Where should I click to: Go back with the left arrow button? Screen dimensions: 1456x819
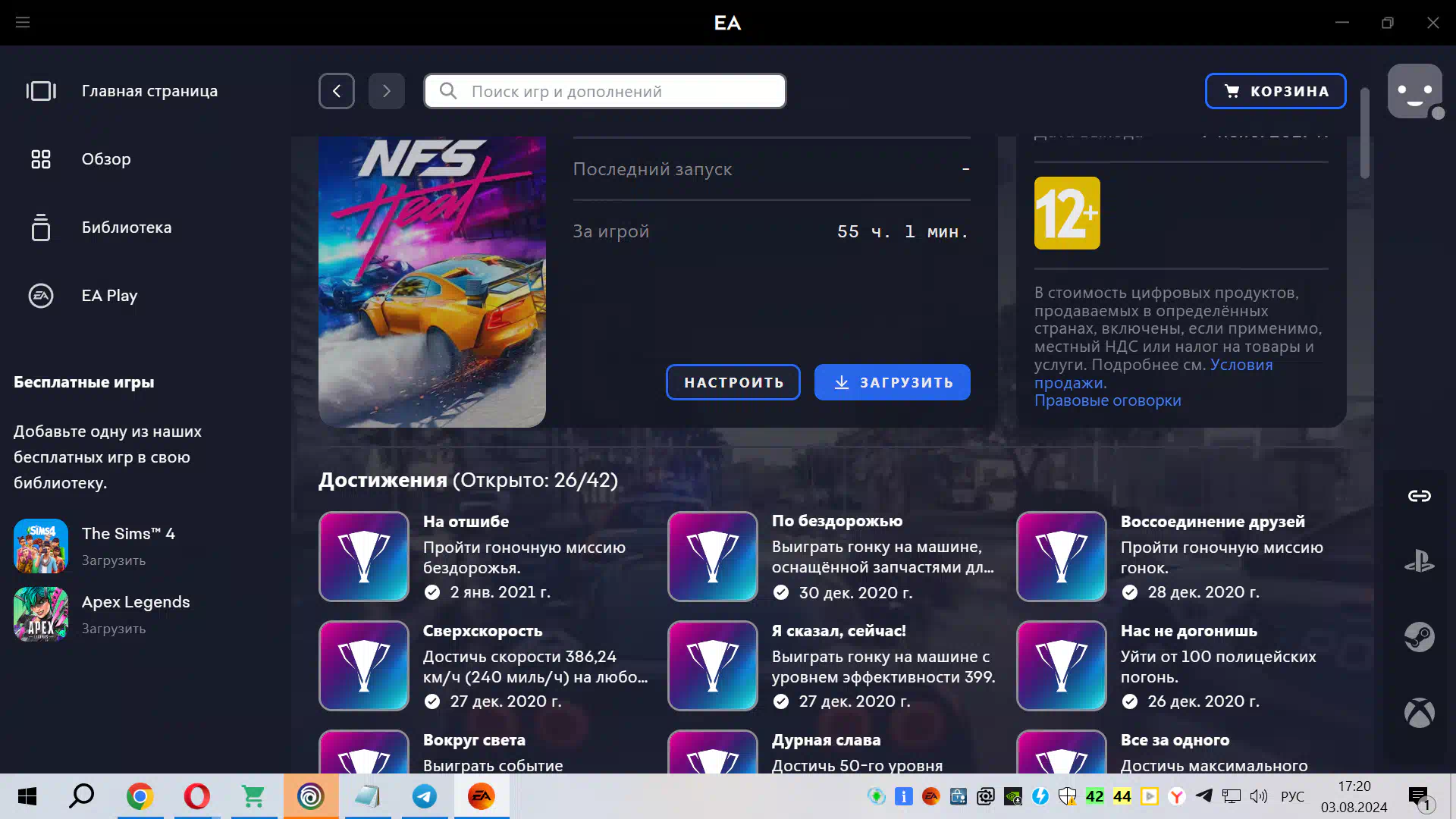[337, 91]
